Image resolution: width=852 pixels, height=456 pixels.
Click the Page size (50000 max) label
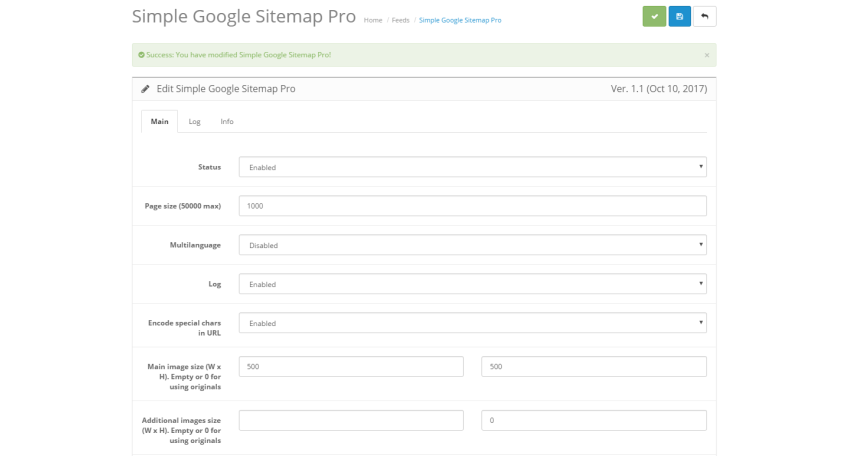(x=183, y=206)
